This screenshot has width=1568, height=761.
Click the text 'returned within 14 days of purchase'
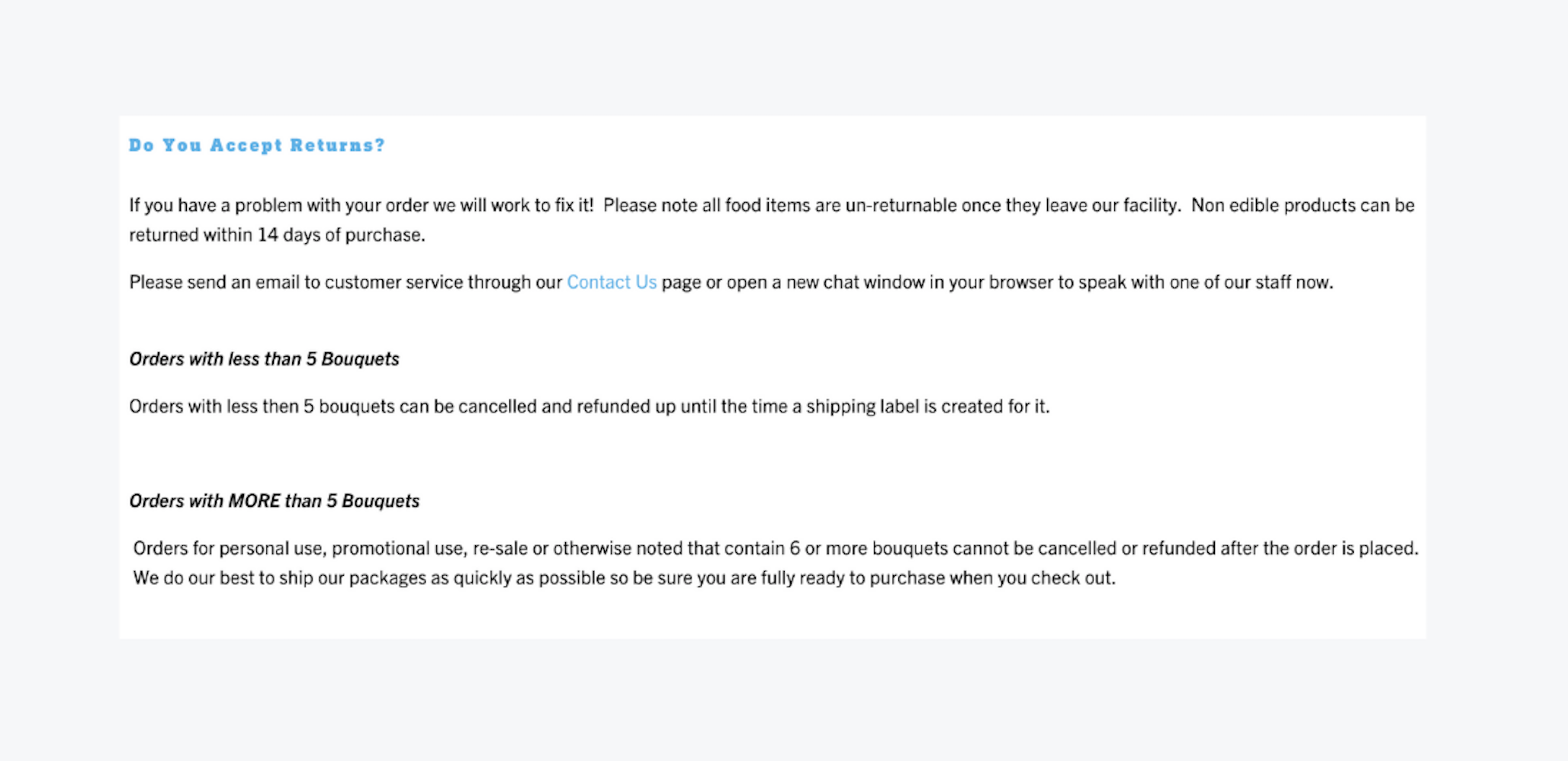[277, 235]
